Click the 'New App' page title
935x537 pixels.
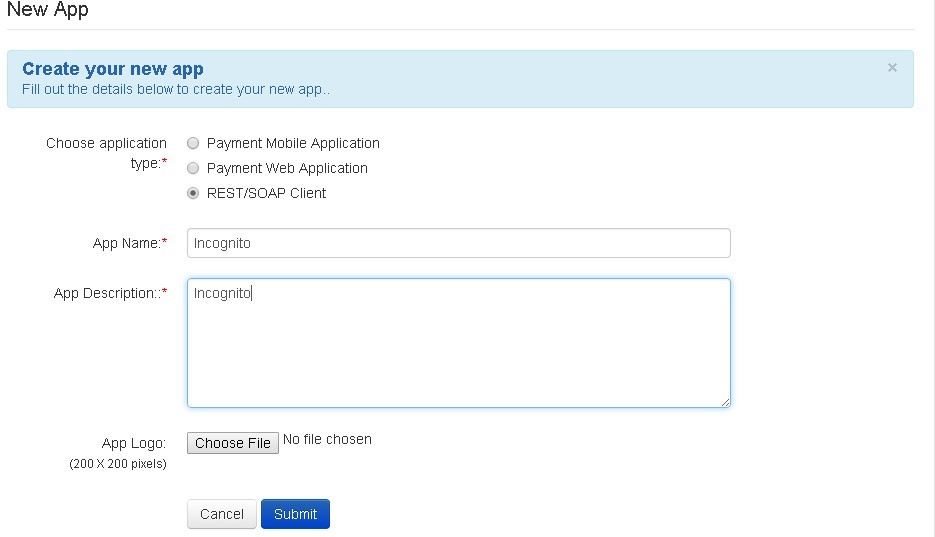coord(48,10)
